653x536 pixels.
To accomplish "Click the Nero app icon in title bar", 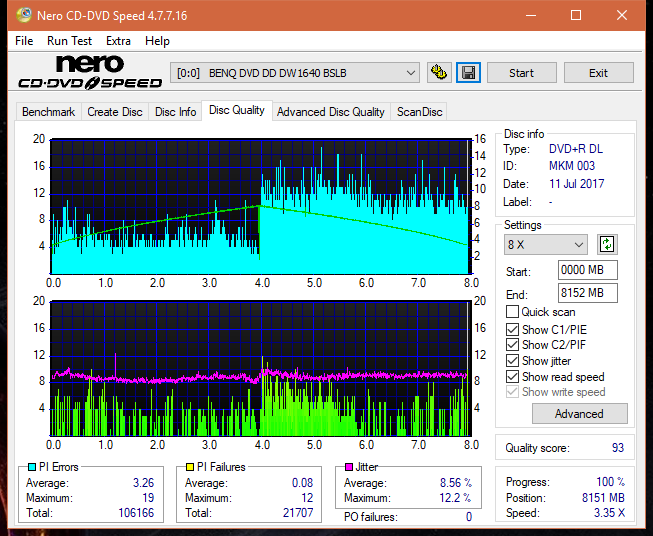I will pos(24,15).
